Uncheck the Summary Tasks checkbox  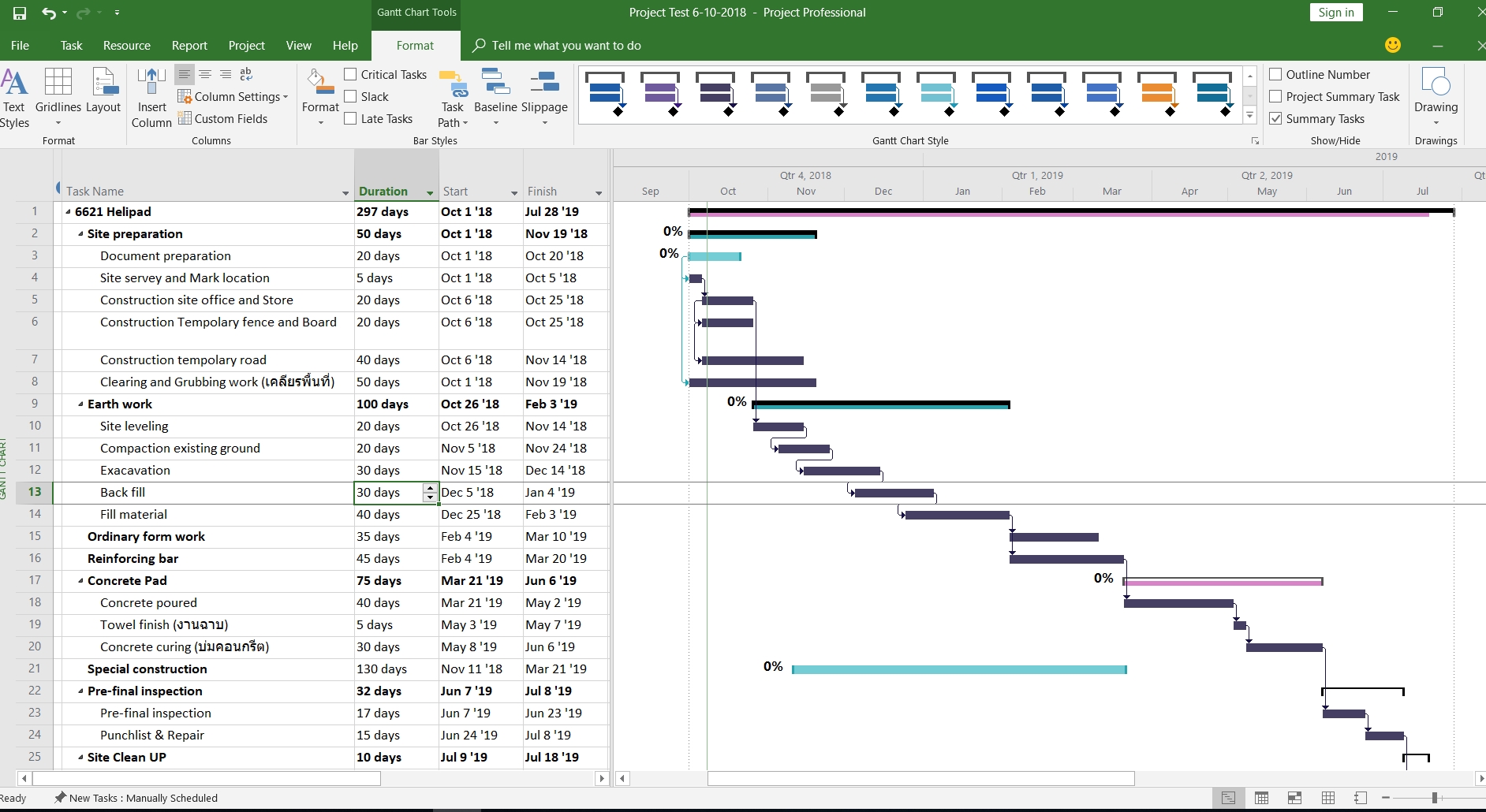click(x=1275, y=118)
